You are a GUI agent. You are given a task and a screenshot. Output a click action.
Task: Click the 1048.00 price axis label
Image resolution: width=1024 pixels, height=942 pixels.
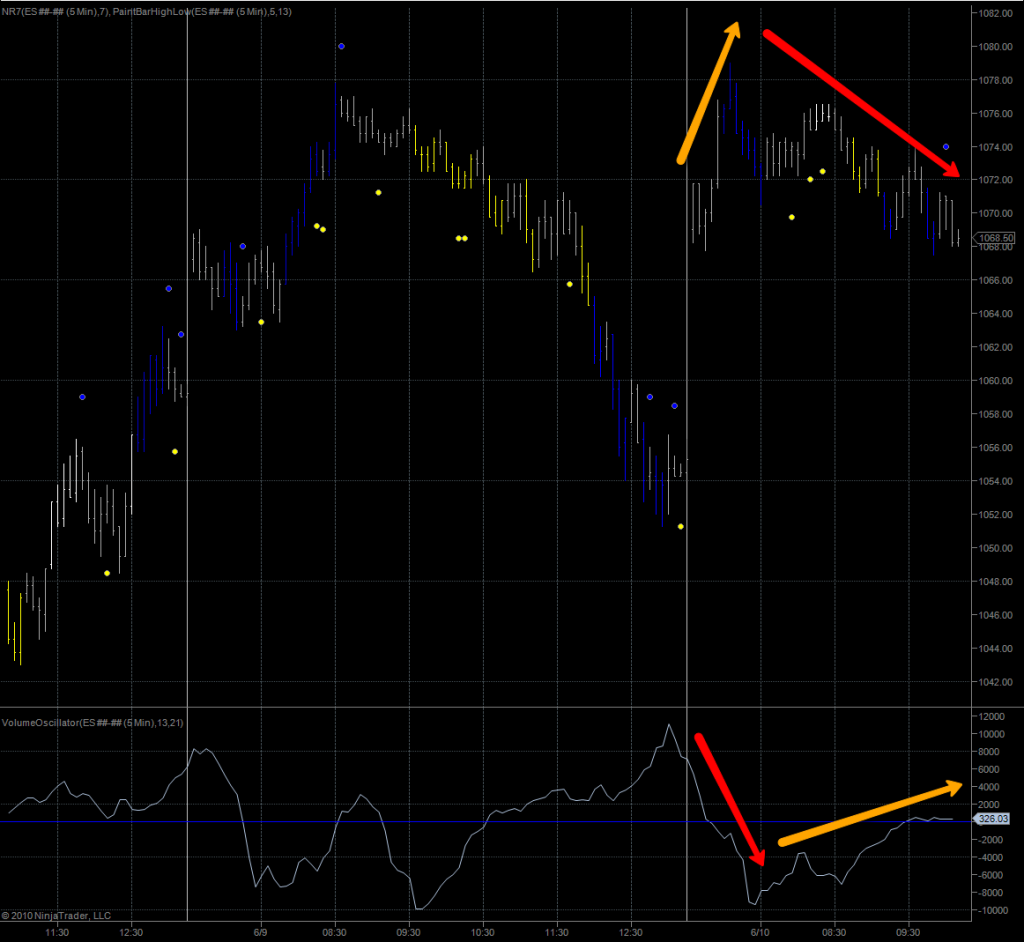995,581
